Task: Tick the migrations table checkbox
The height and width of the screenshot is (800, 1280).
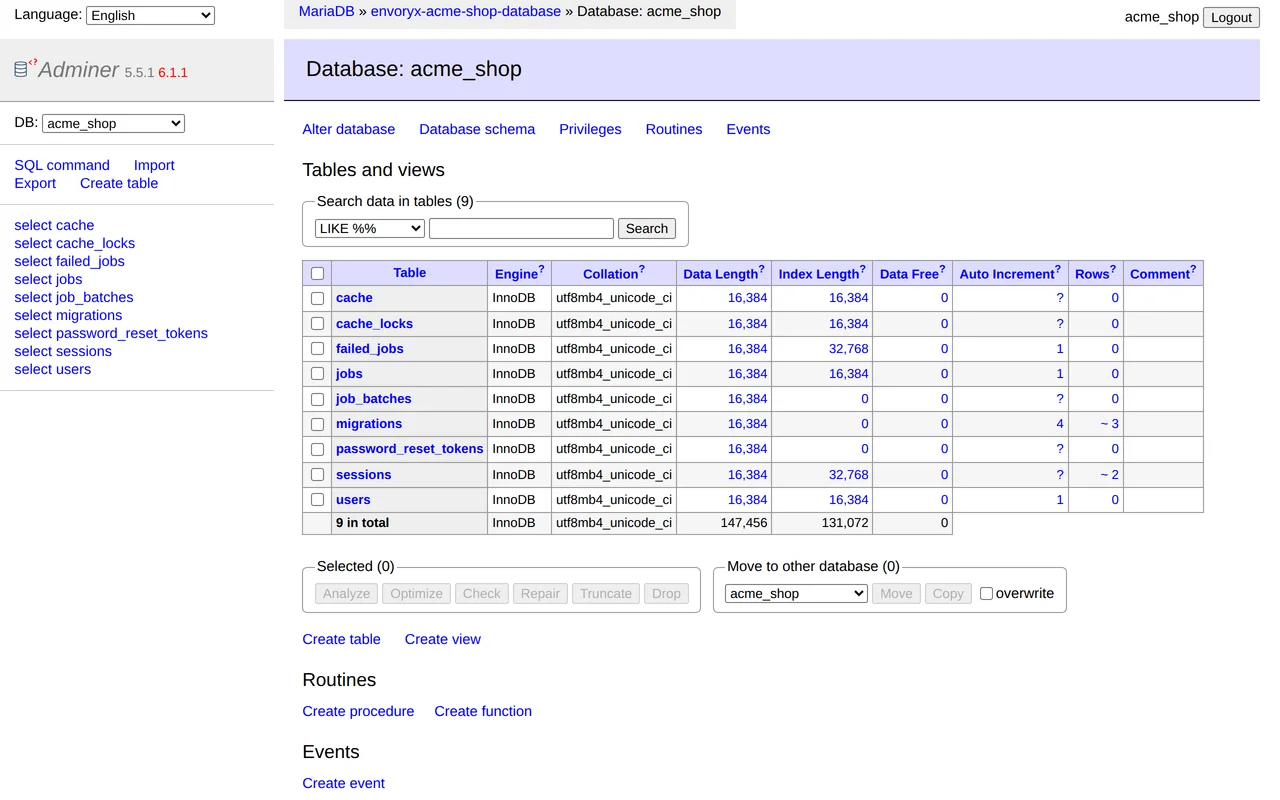Action: tap(317, 424)
